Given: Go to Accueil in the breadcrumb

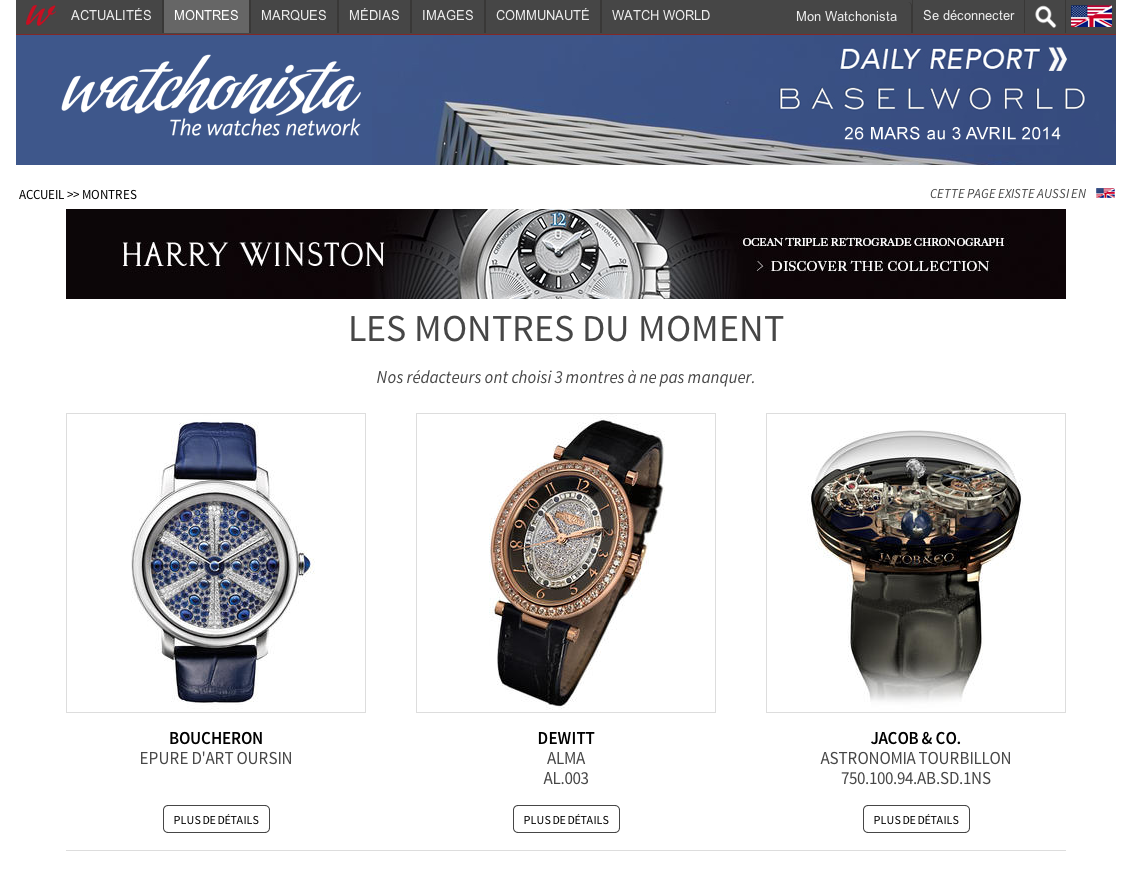Looking at the screenshot, I should click(41, 195).
